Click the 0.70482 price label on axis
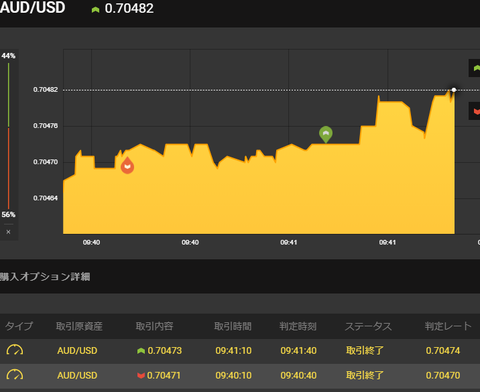Screen dimensions: 480x392 tap(45, 90)
